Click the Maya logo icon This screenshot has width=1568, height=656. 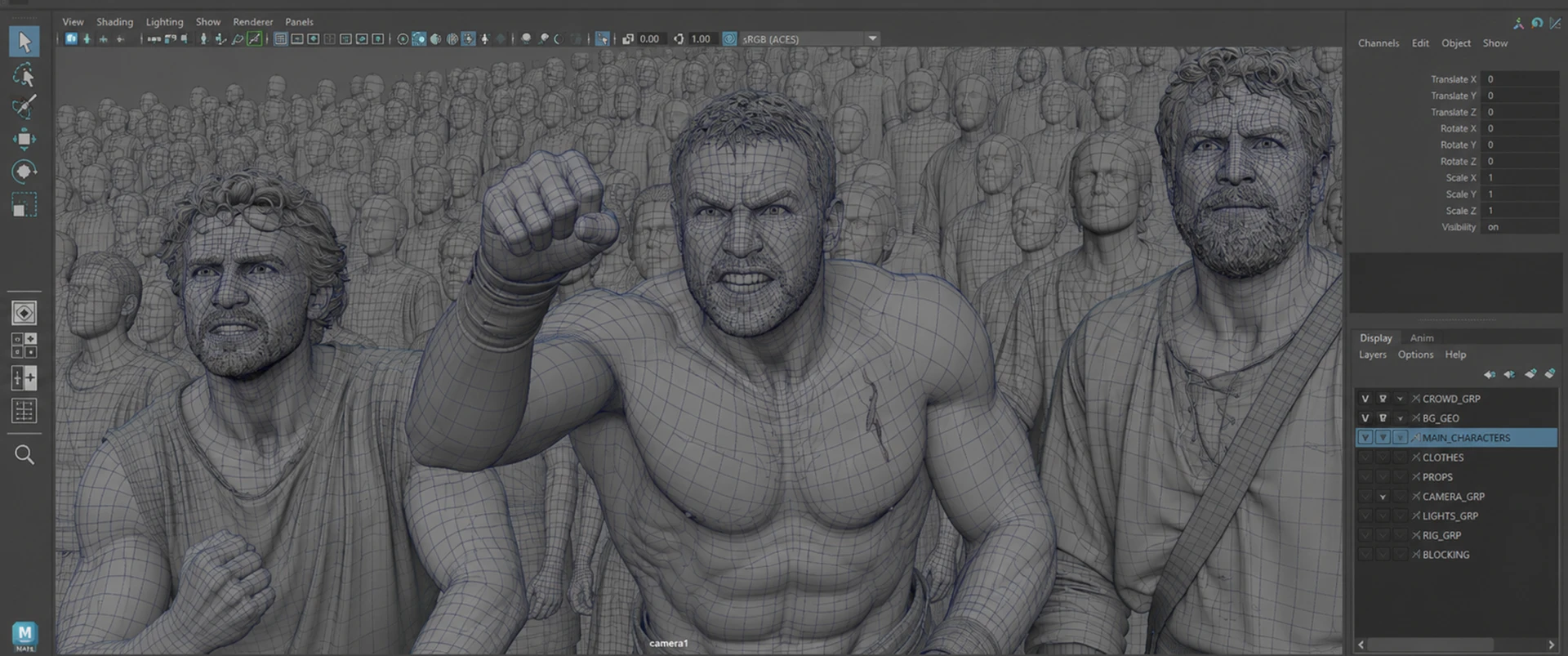pyautogui.click(x=24, y=635)
